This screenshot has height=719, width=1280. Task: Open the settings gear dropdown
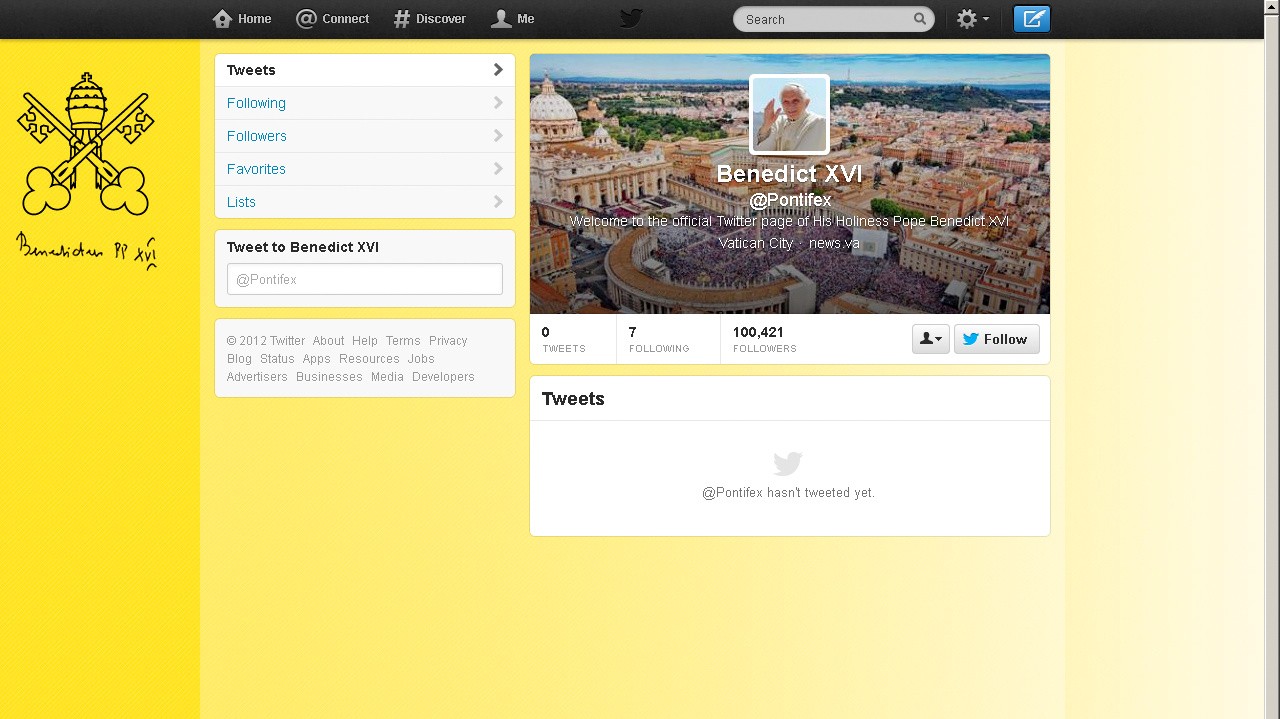[972, 19]
